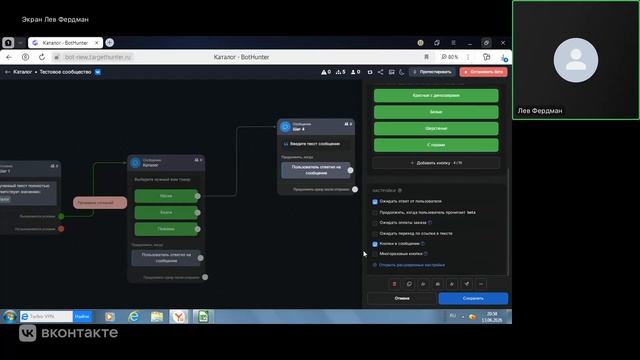Click the second green button in the Каталог node
The width and height of the screenshot is (640, 360).
pos(166,213)
